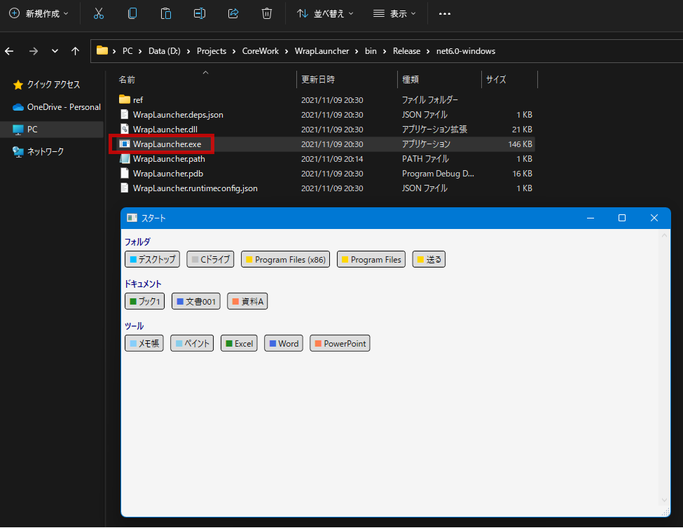The height and width of the screenshot is (528, 683).
Task: Select クイック アクセス in the sidebar
Action: 53,85
